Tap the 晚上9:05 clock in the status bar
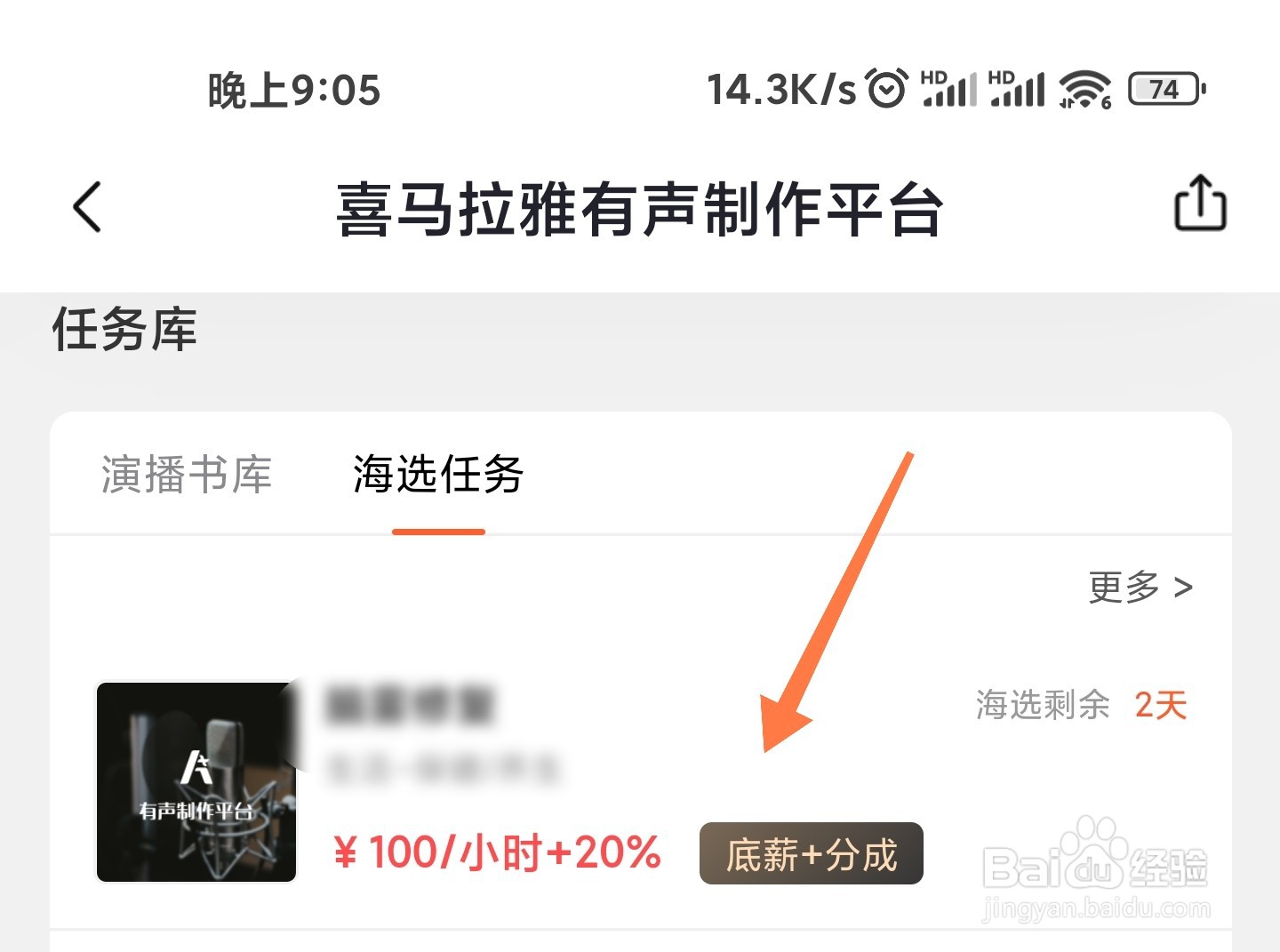 (294, 91)
